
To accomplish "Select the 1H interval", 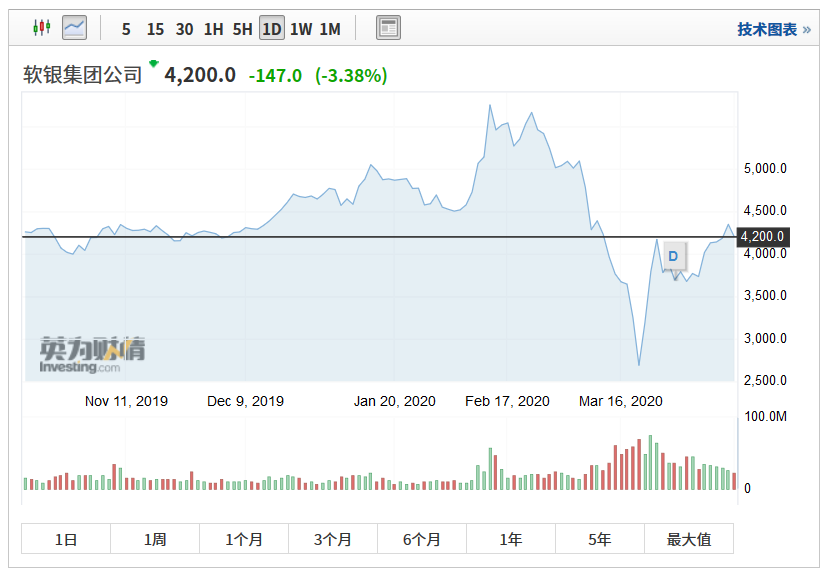I will tap(213, 29).
